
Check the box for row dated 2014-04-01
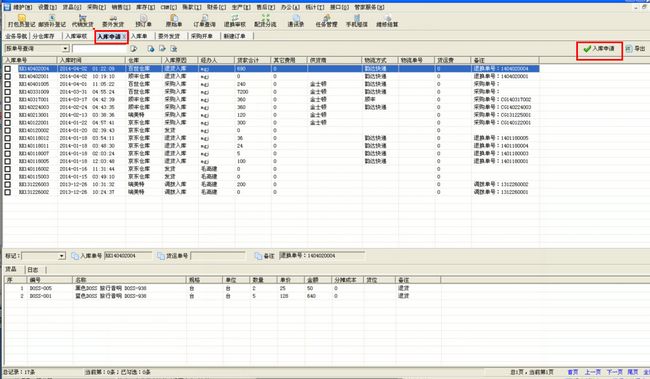click(7, 84)
